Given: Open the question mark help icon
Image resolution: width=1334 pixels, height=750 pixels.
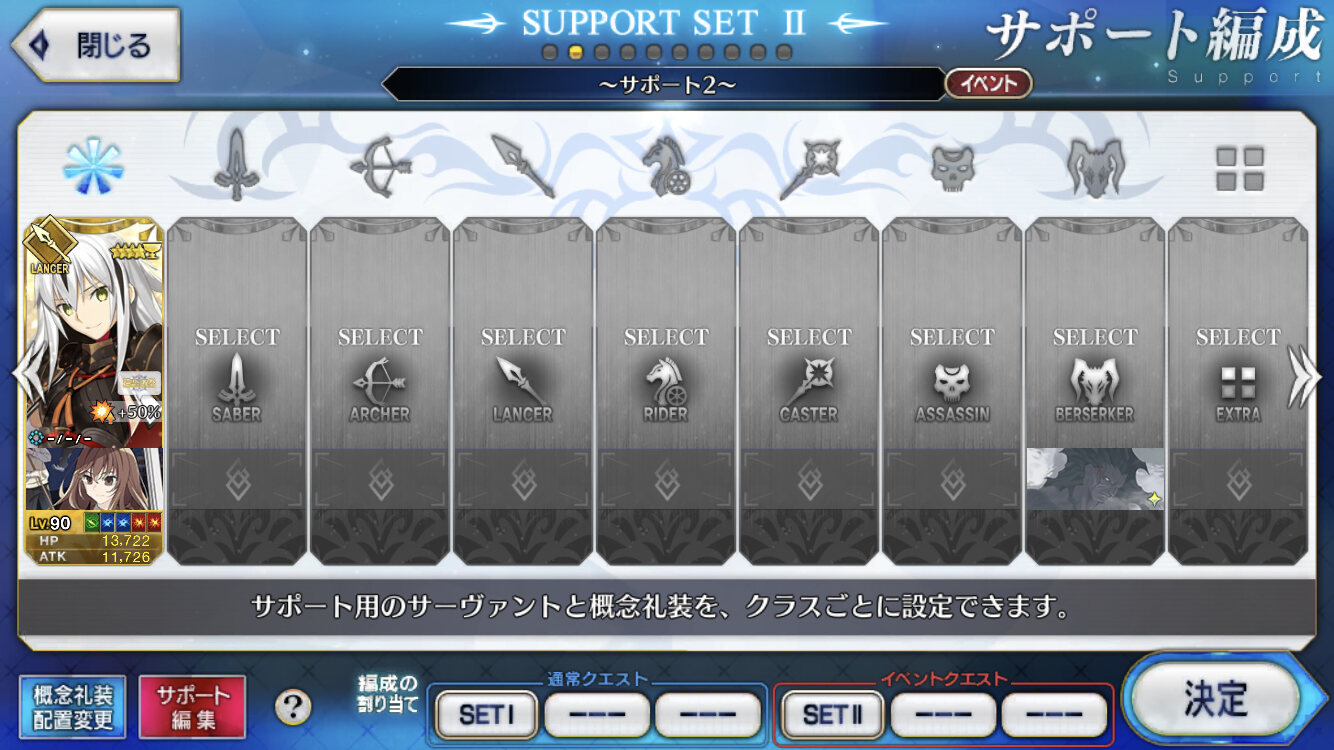Looking at the screenshot, I should [293, 707].
